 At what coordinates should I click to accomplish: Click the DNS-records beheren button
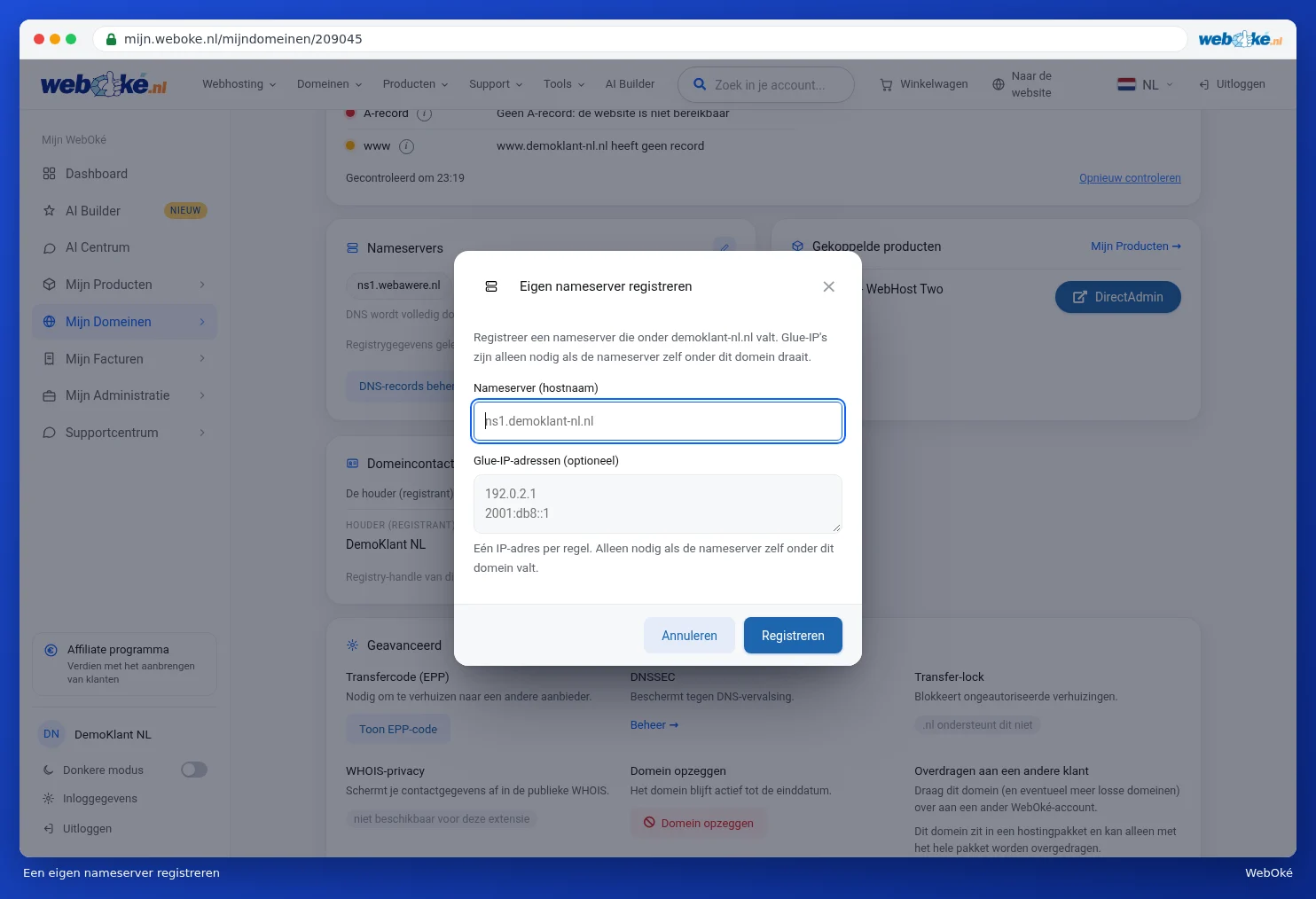click(400, 387)
